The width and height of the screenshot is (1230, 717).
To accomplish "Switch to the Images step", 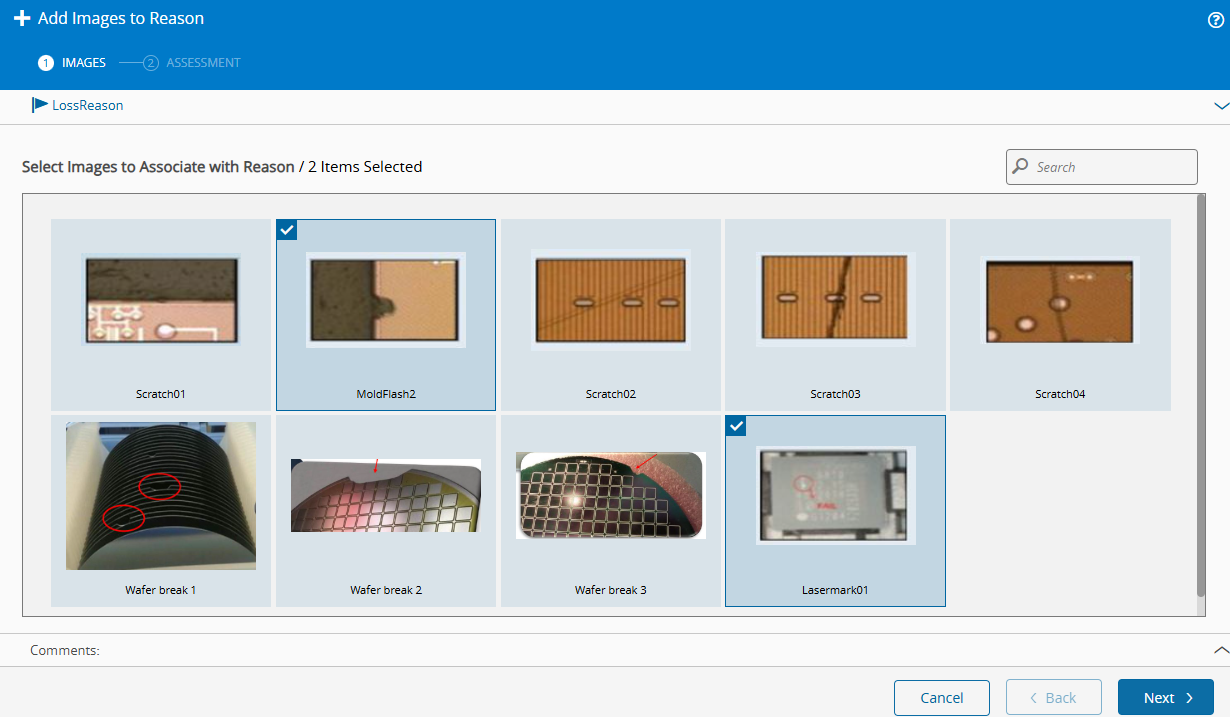I will (x=72, y=62).
